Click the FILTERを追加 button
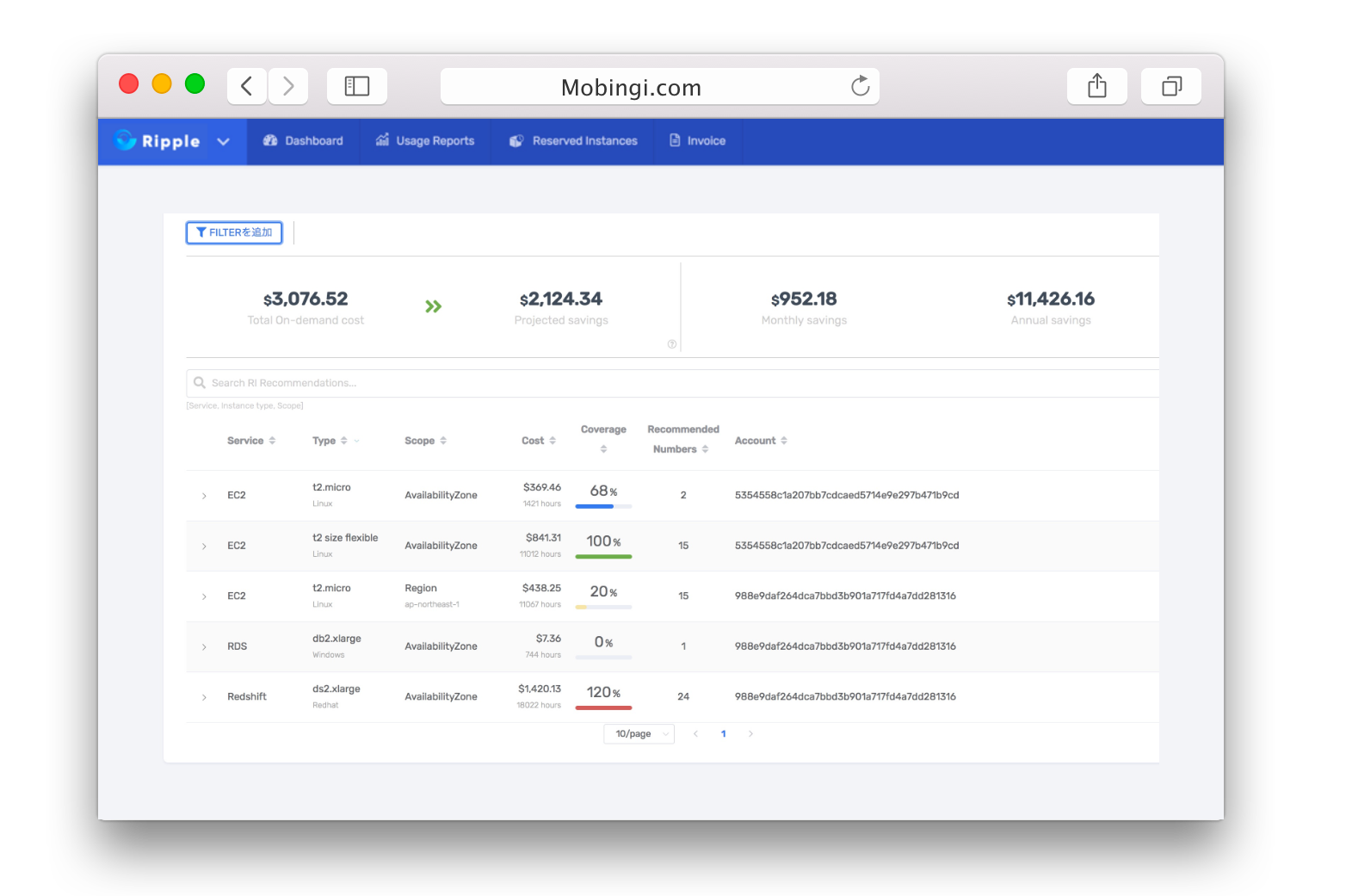1346x896 pixels. point(234,232)
